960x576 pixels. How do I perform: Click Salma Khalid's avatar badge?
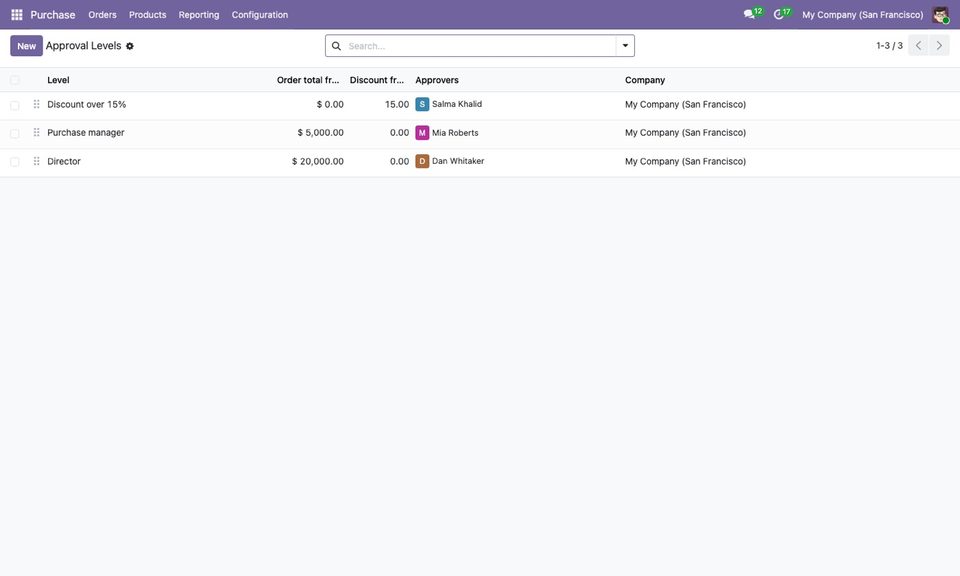tap(422, 105)
